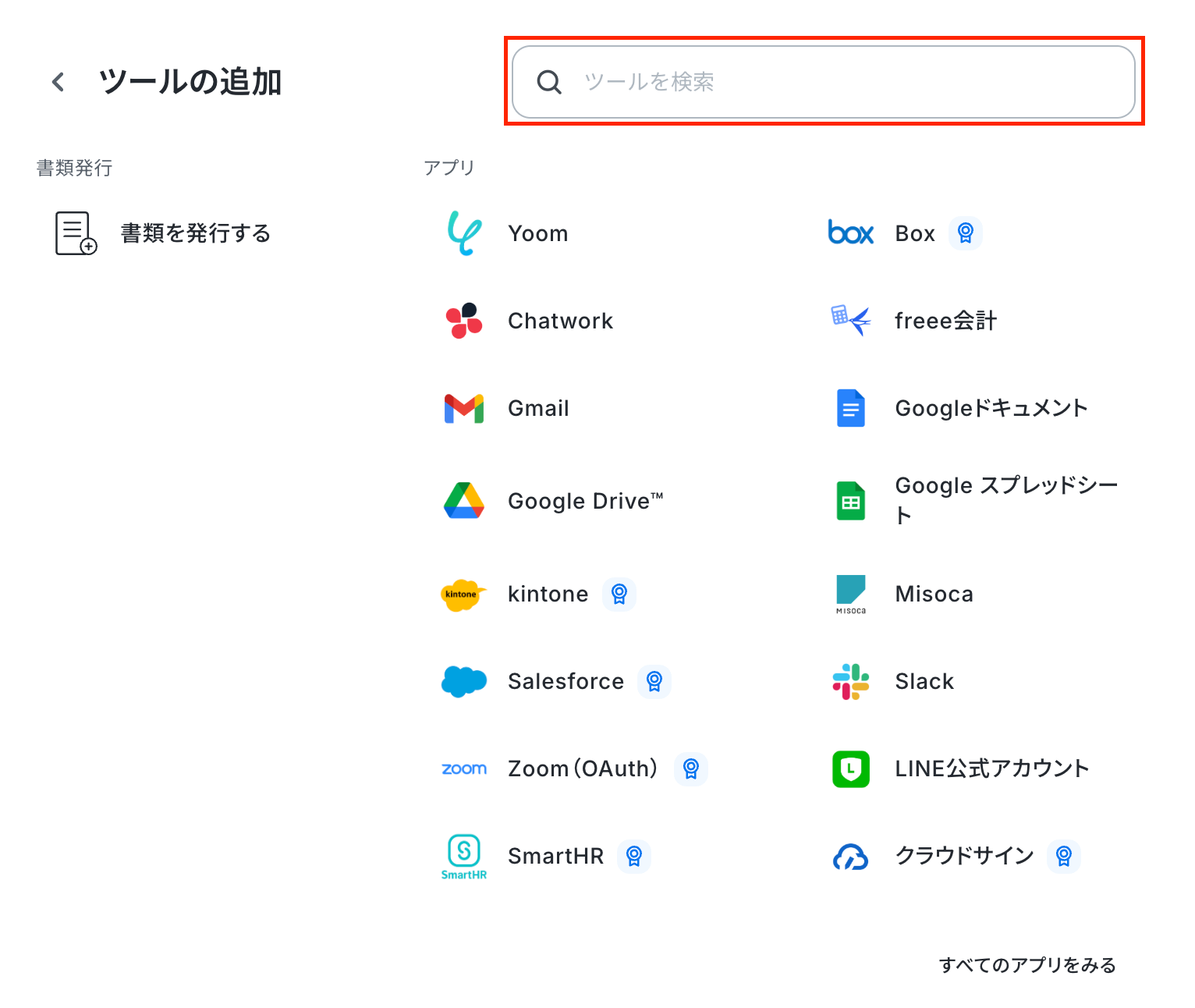Viewport: 1195px width, 1008px height.
Task: Choose Zoom (OAuth) app name
Action: (583, 768)
